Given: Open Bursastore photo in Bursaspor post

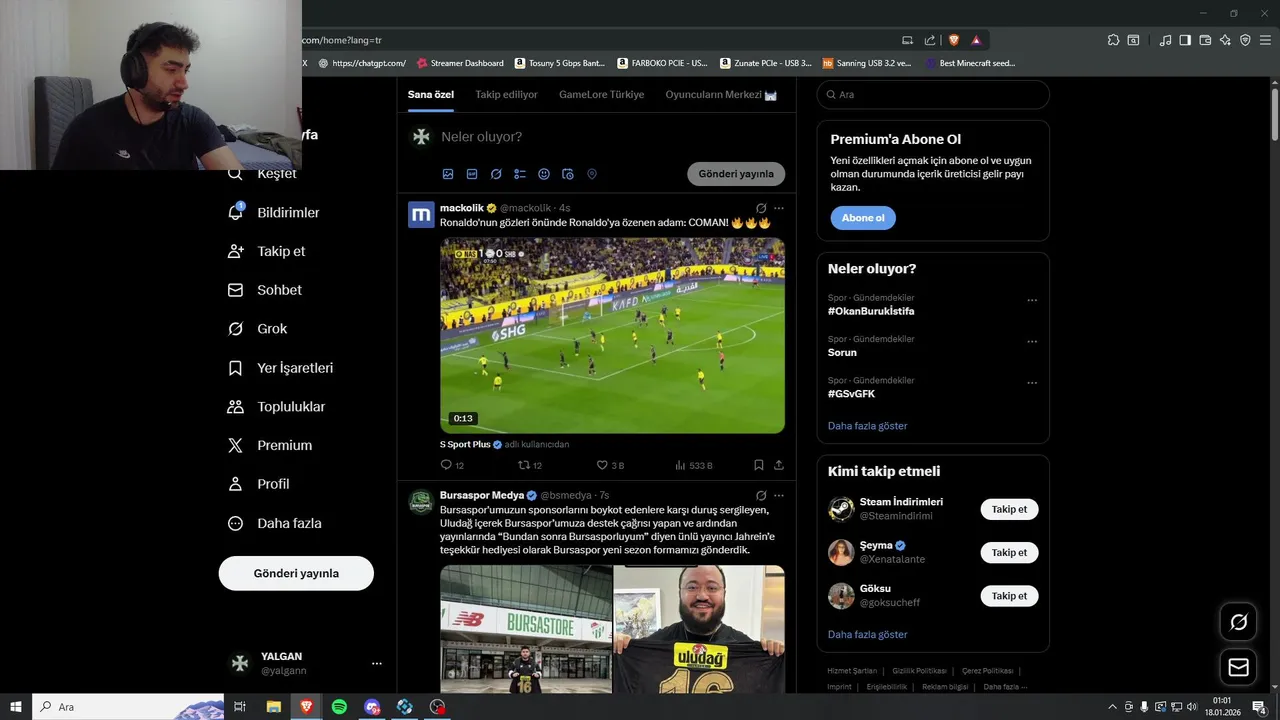Looking at the screenshot, I should [526, 629].
